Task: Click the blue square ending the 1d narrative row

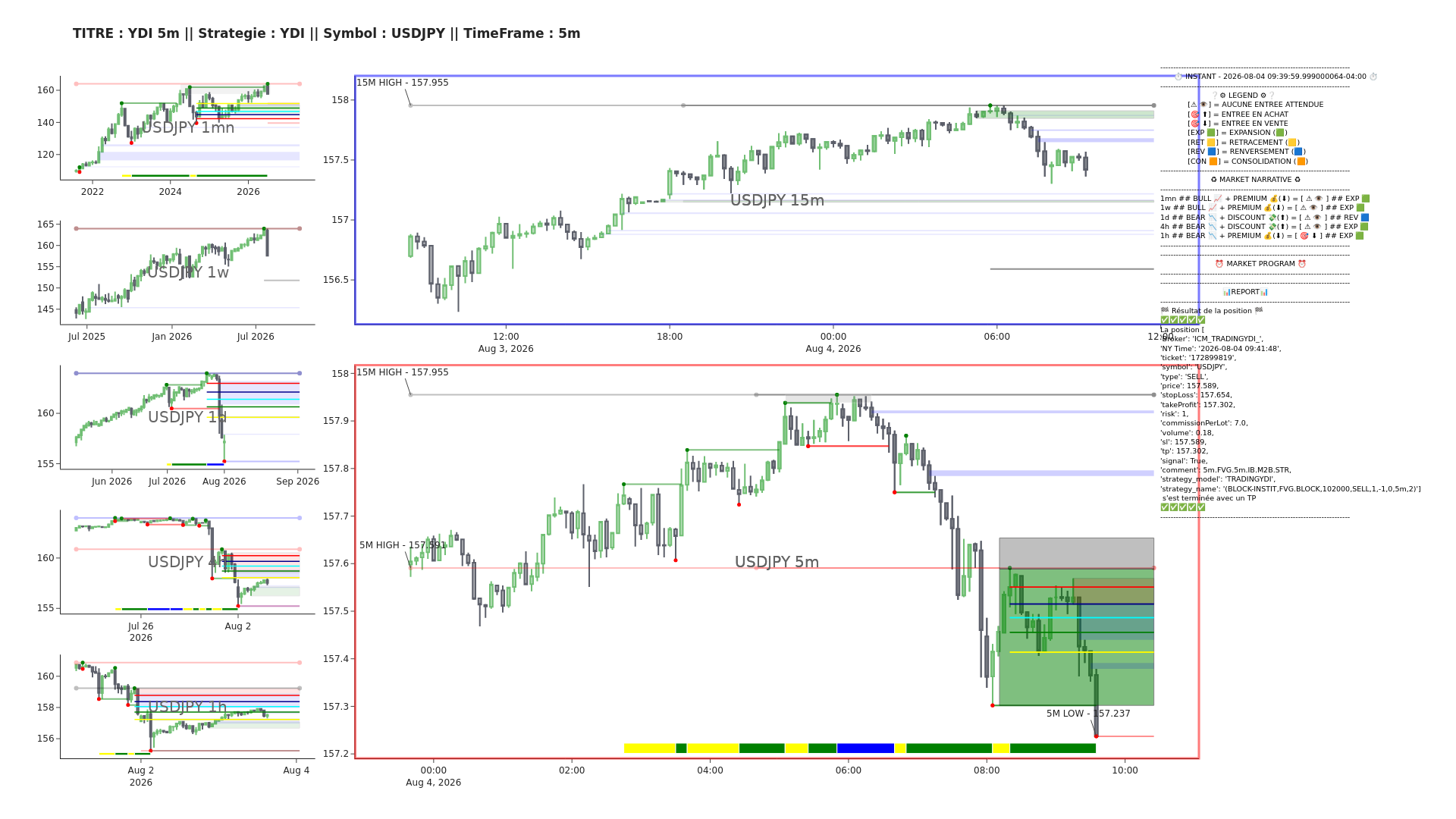Action: tap(1365, 218)
